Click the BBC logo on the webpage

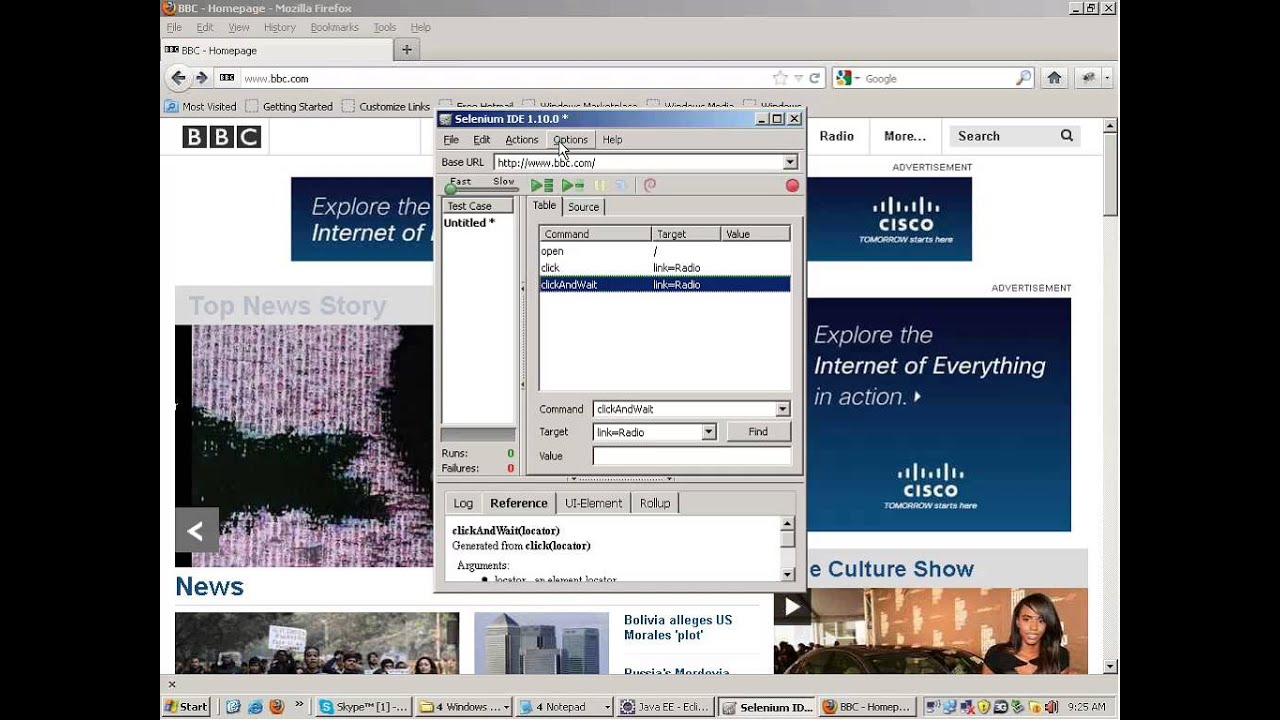221,136
